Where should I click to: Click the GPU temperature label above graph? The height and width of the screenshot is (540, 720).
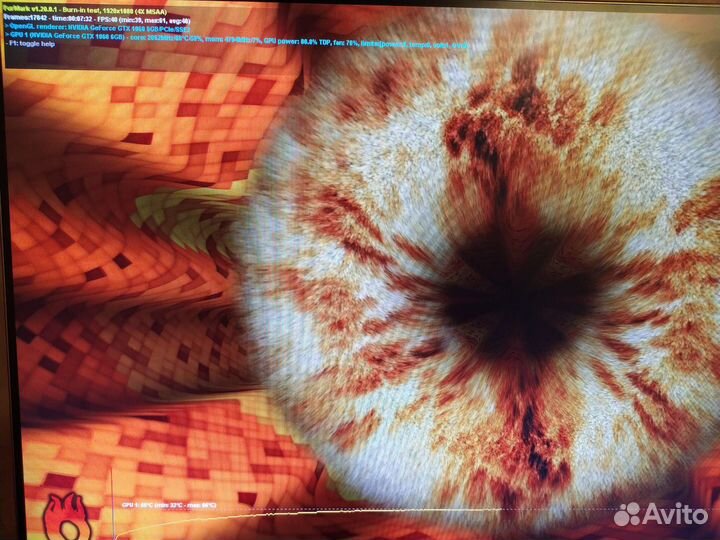coord(168,505)
